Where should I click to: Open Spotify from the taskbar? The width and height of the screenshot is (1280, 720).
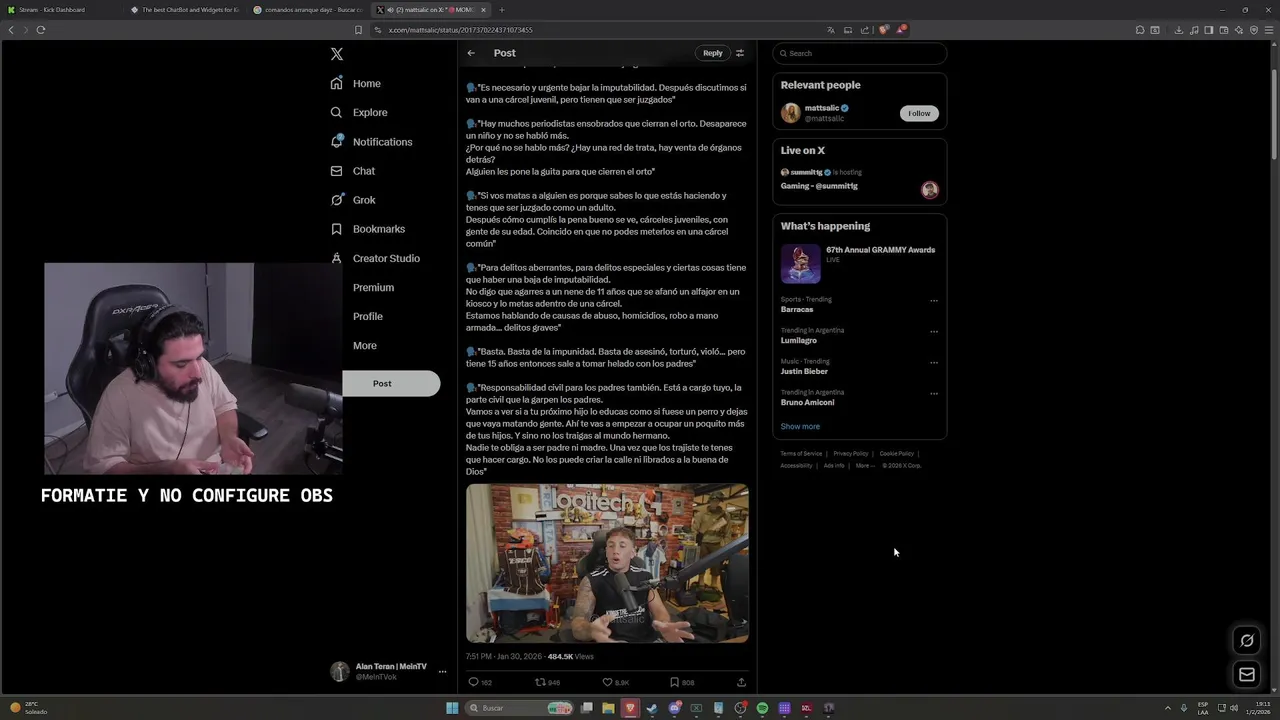pos(762,708)
